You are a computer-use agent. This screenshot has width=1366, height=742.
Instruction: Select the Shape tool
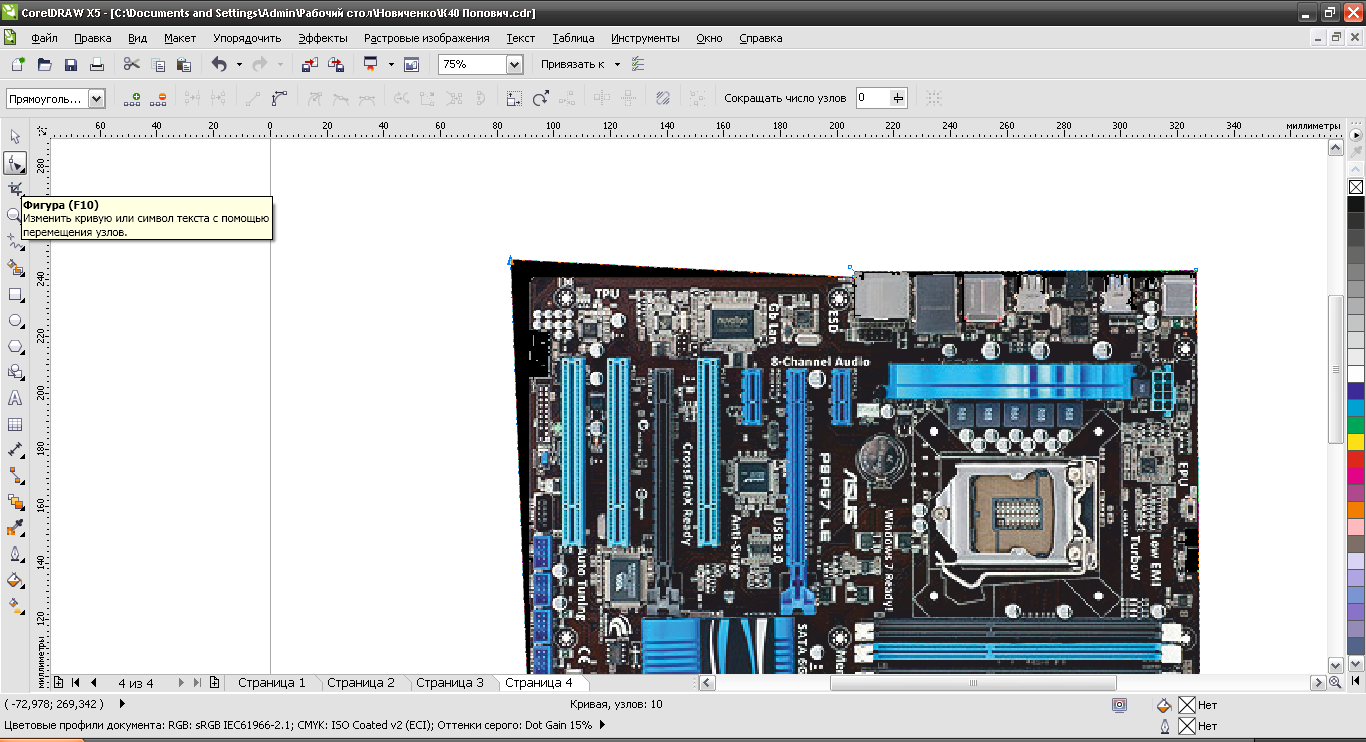[15, 163]
